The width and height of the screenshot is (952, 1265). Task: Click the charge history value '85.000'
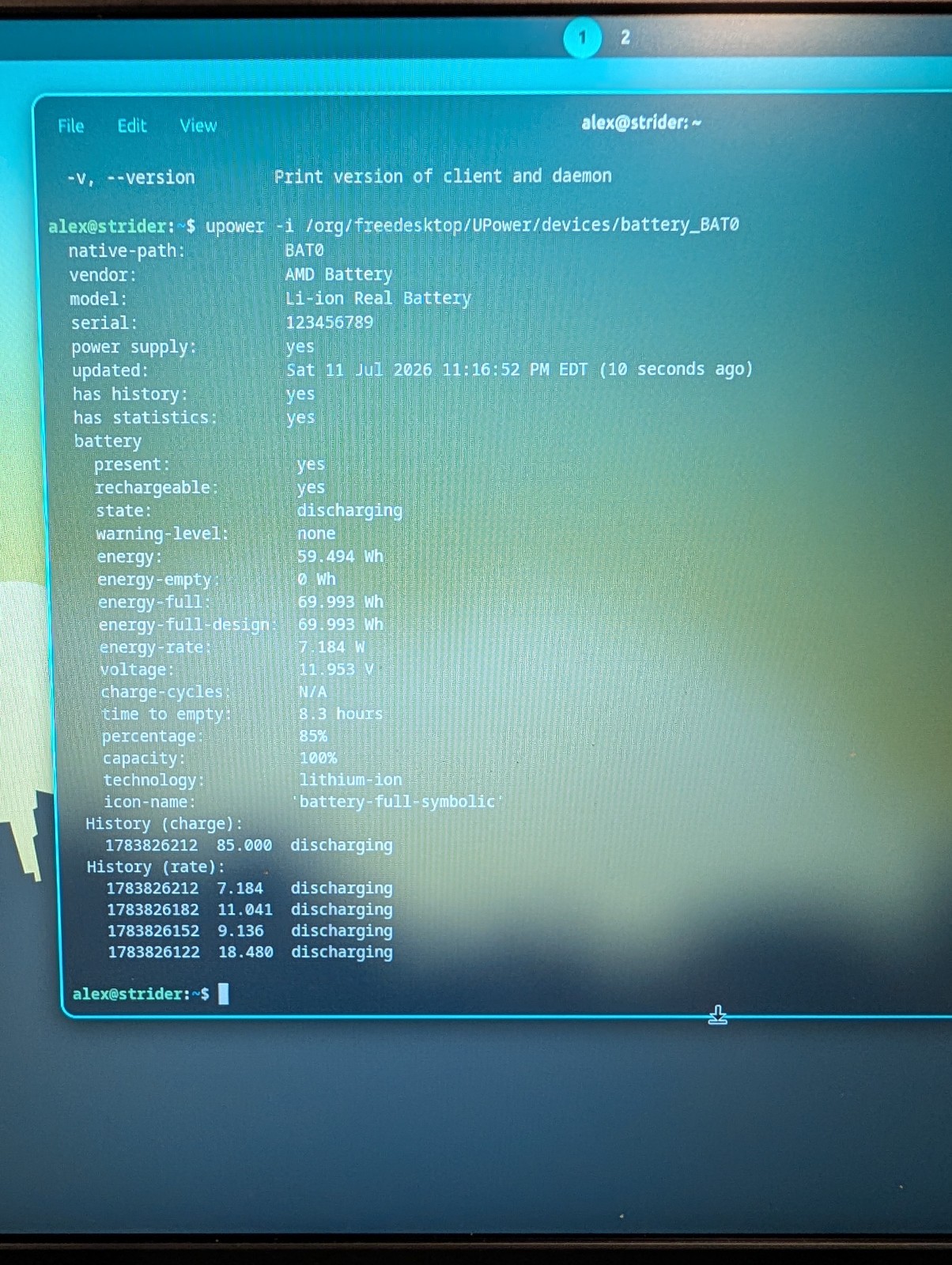click(244, 845)
